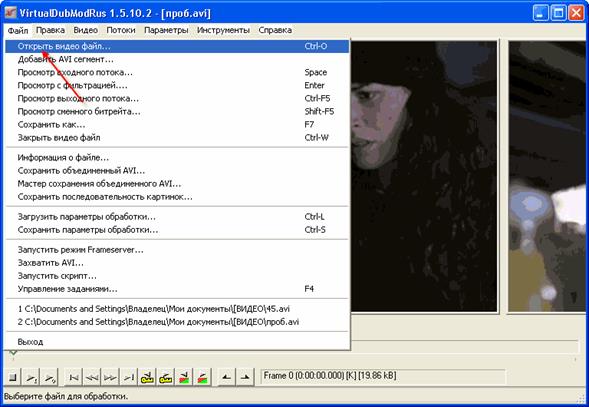Choose Добавить AVI сегмент…
Image resolution: width=589 pixels, height=407 pixels.
[x=177, y=59]
